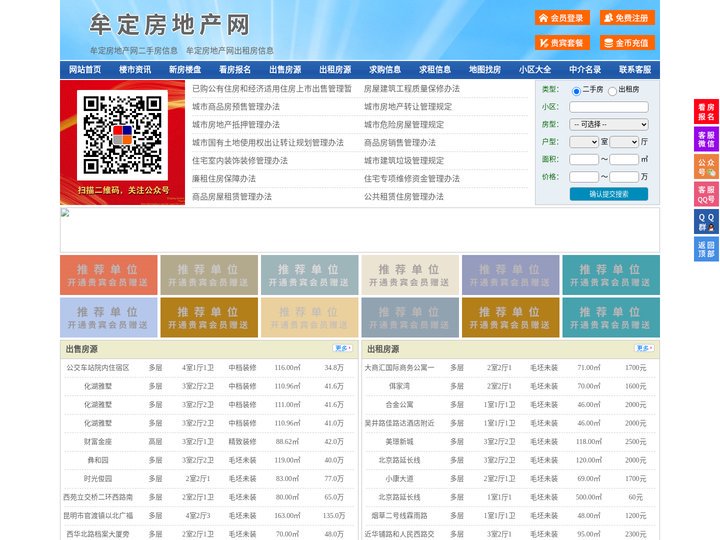
Task: Click the purple 客服微信 sidebar icon
Action: tap(706, 139)
